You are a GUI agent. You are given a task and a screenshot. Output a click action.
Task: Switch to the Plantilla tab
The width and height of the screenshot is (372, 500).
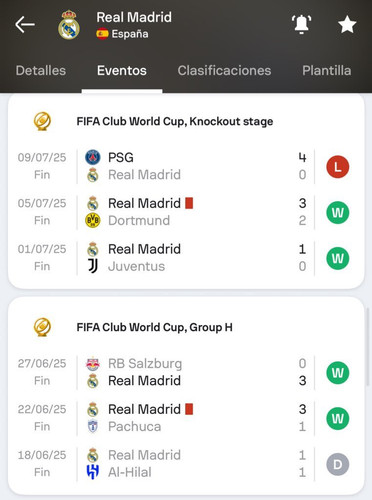point(327,70)
